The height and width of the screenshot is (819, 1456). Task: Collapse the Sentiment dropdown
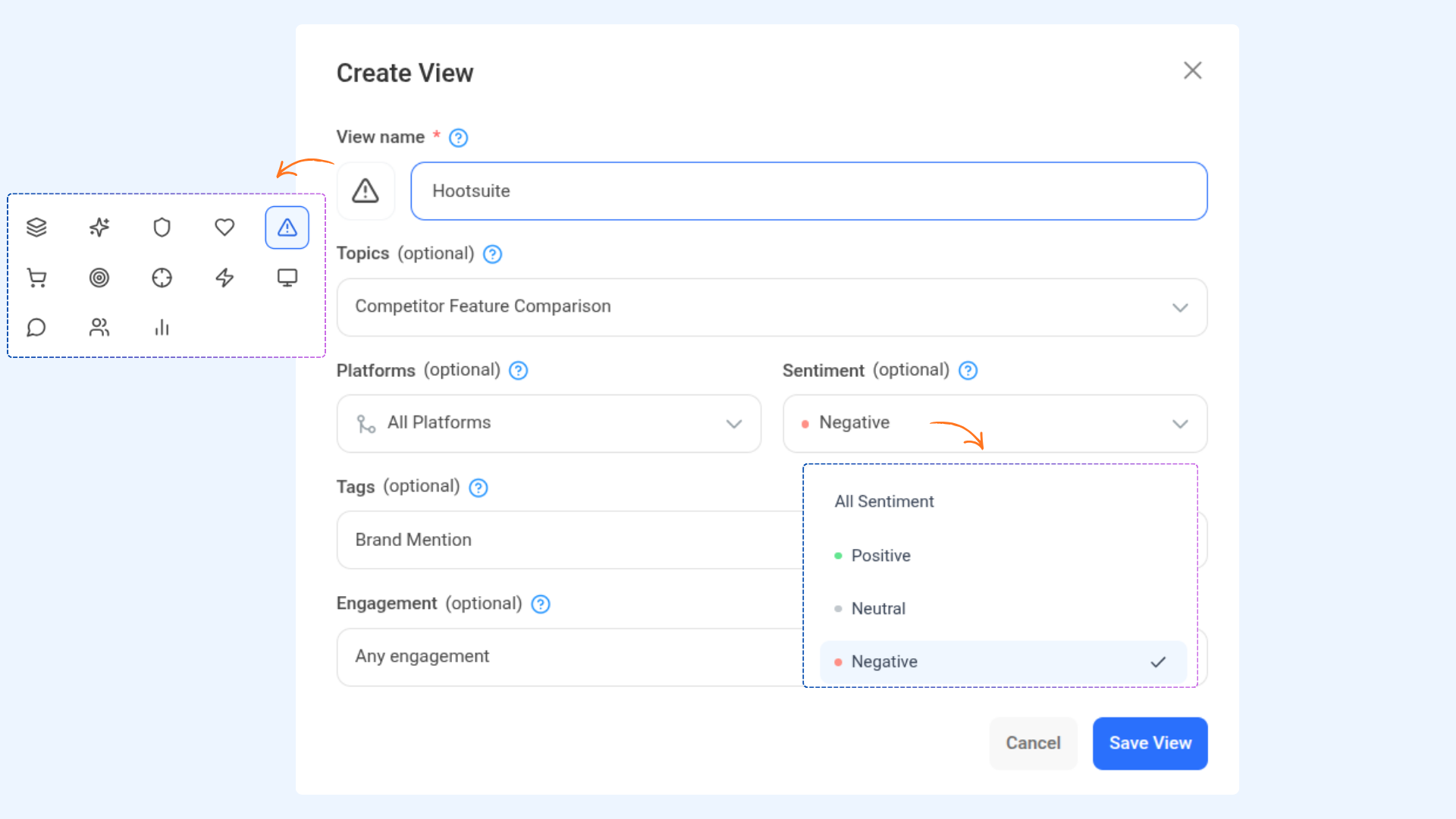click(x=995, y=424)
